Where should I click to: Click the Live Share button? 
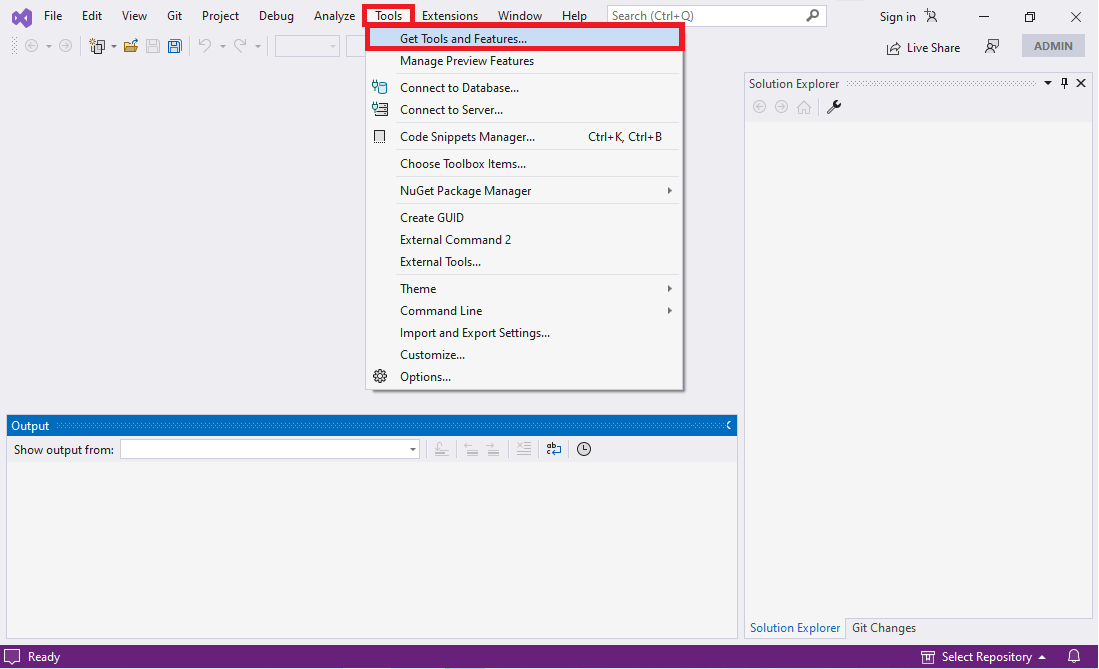click(923, 48)
